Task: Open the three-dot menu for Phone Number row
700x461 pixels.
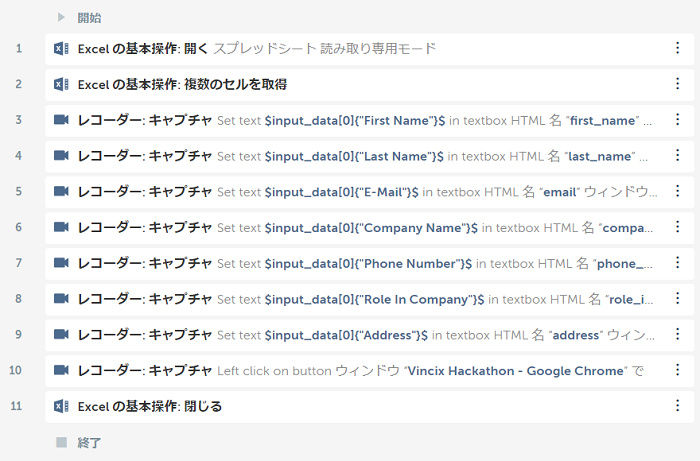Action: [x=678, y=262]
